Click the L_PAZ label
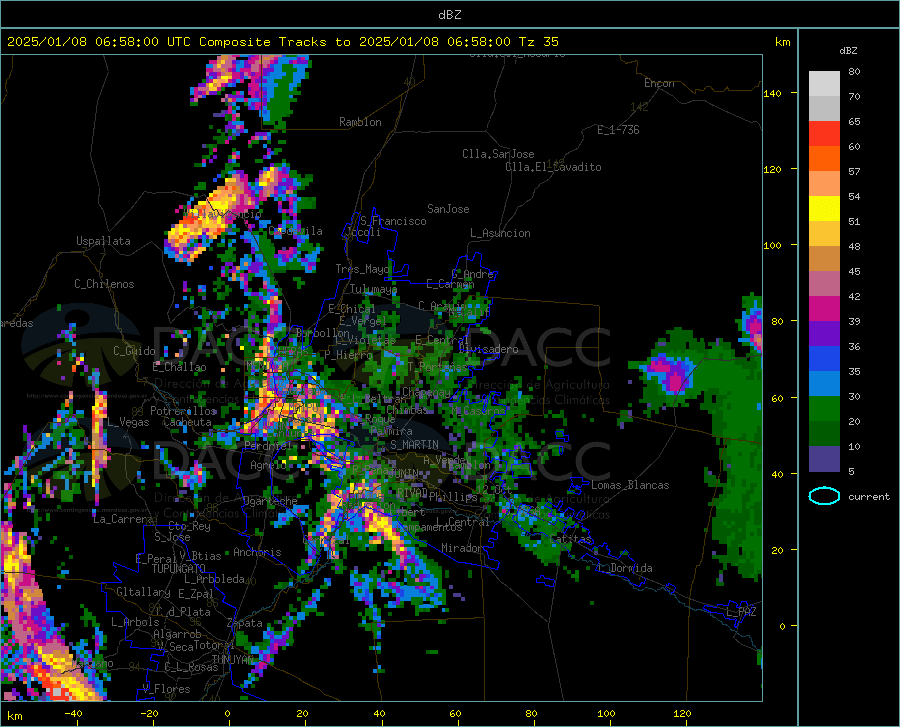Viewport: 900px width, 727px height. coord(741,612)
